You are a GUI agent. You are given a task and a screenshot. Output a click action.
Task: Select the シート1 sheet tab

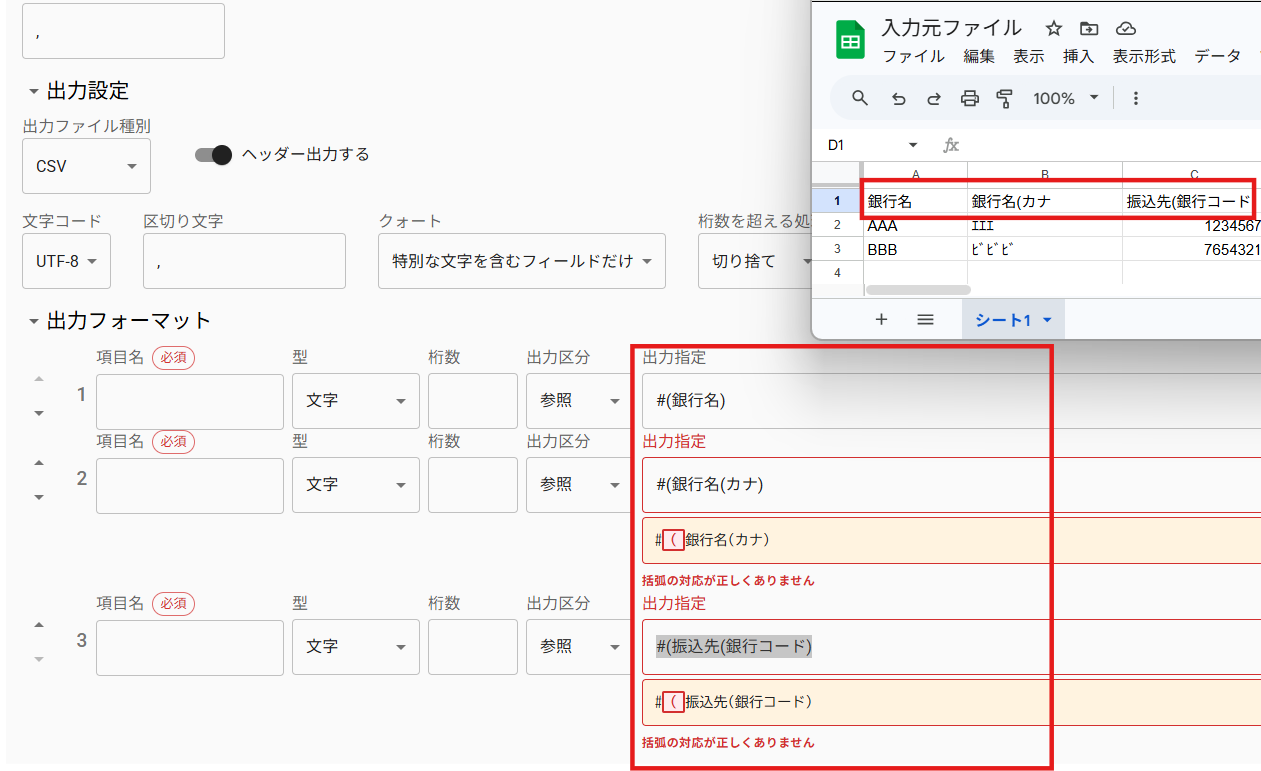pos(1013,320)
